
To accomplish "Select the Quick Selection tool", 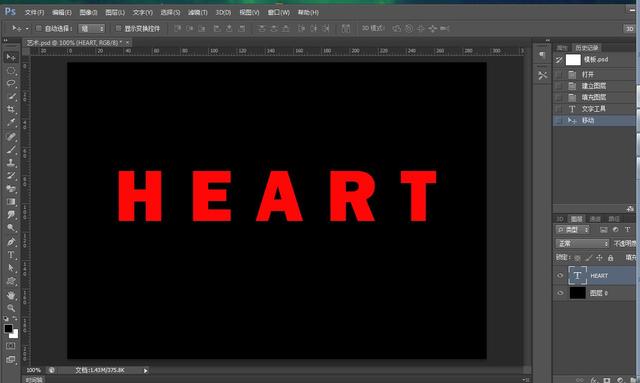I will click(11, 96).
